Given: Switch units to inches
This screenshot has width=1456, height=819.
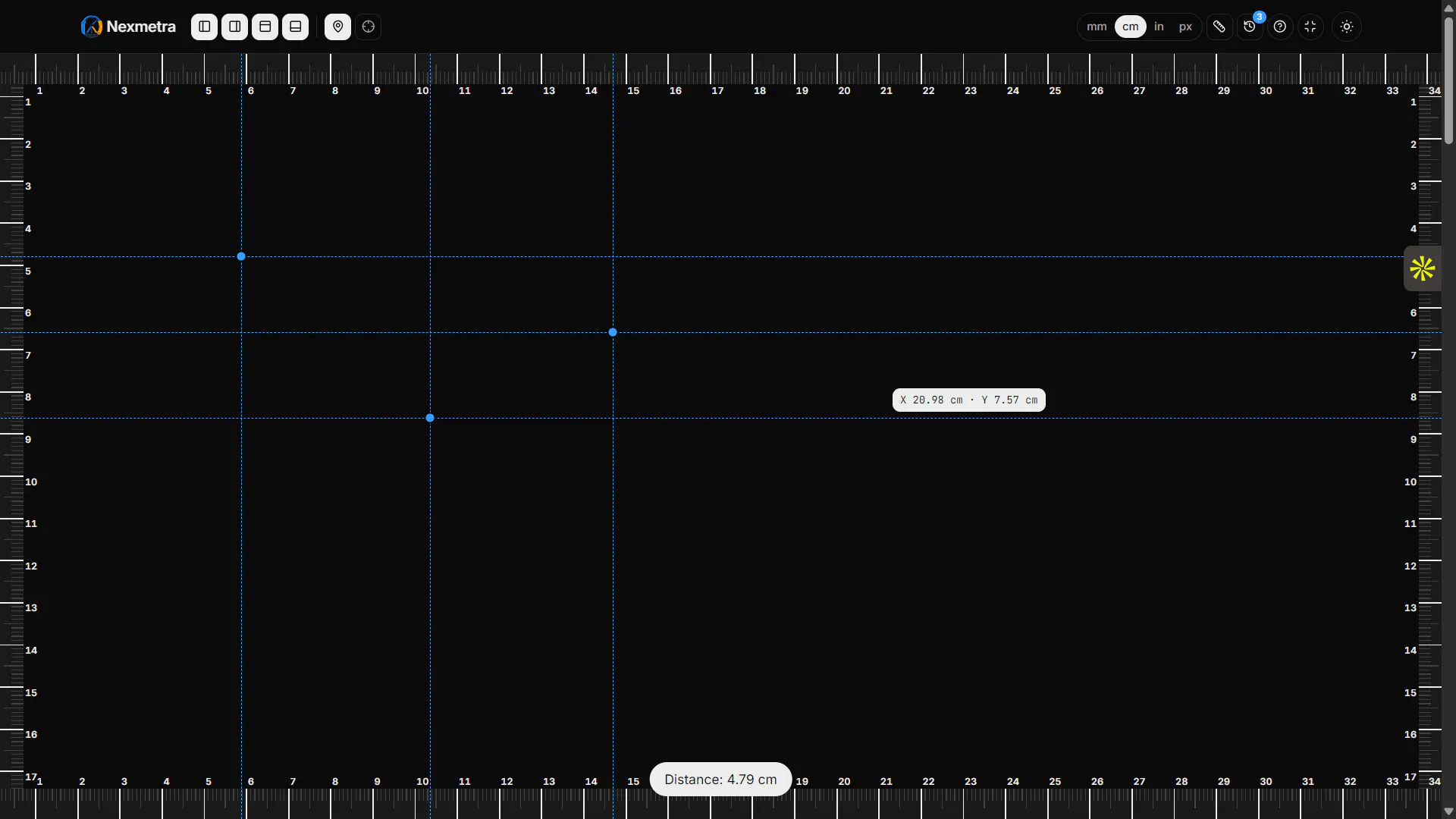Looking at the screenshot, I should click(1159, 27).
